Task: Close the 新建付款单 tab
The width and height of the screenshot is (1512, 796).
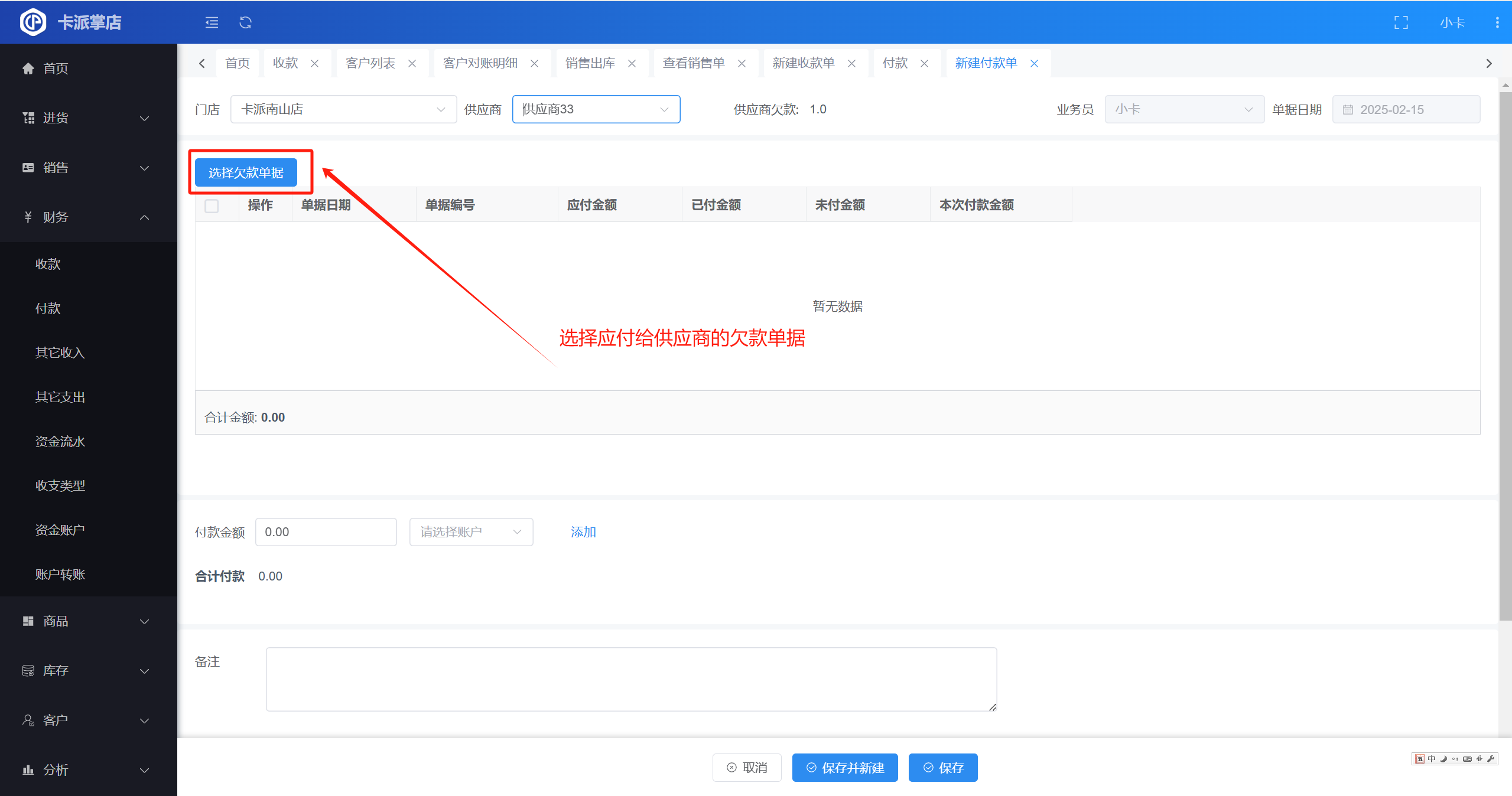Action: 1034,64
